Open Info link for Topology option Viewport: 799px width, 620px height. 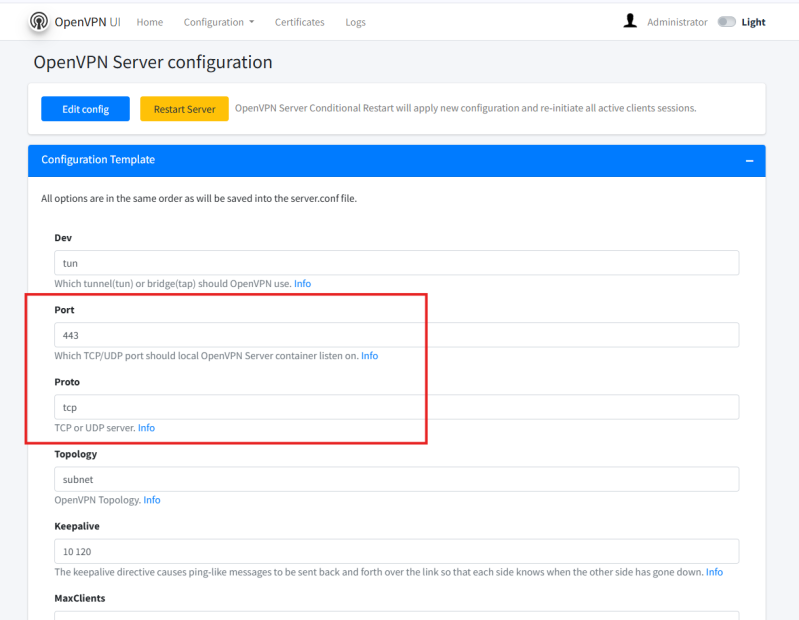click(152, 500)
